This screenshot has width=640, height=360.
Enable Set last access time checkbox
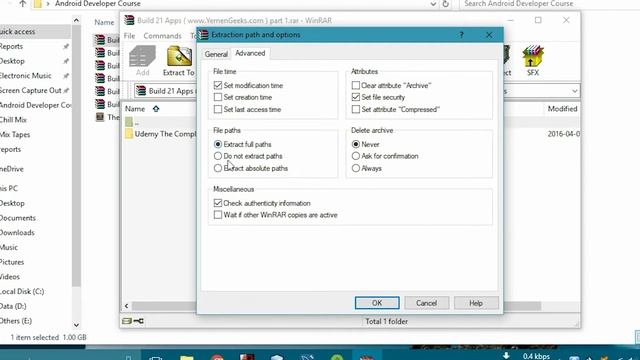coord(218,109)
